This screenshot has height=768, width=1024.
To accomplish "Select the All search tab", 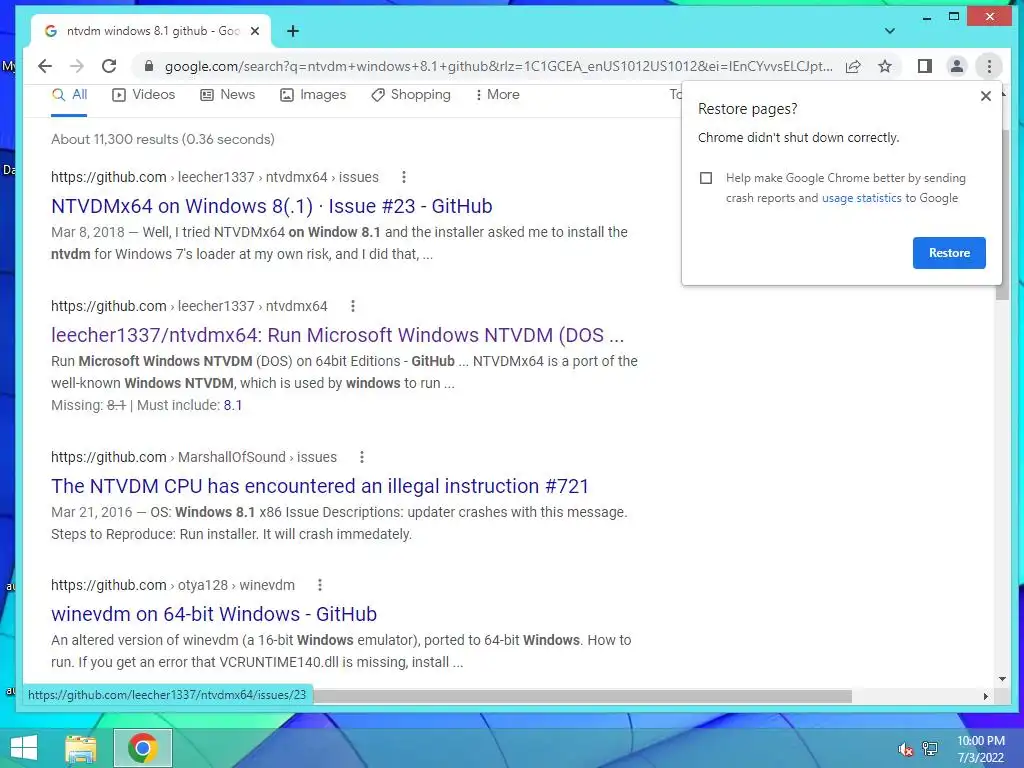I will 69,95.
